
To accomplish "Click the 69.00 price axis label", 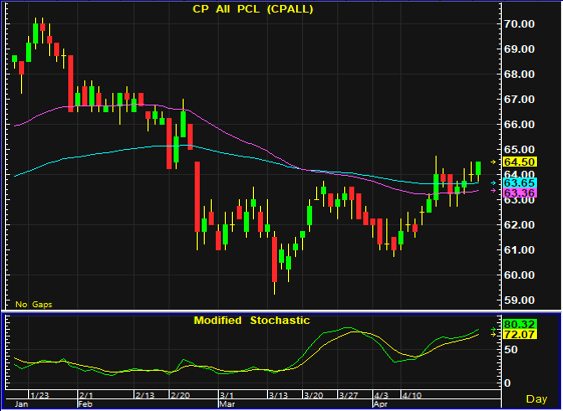I will pos(519,49).
